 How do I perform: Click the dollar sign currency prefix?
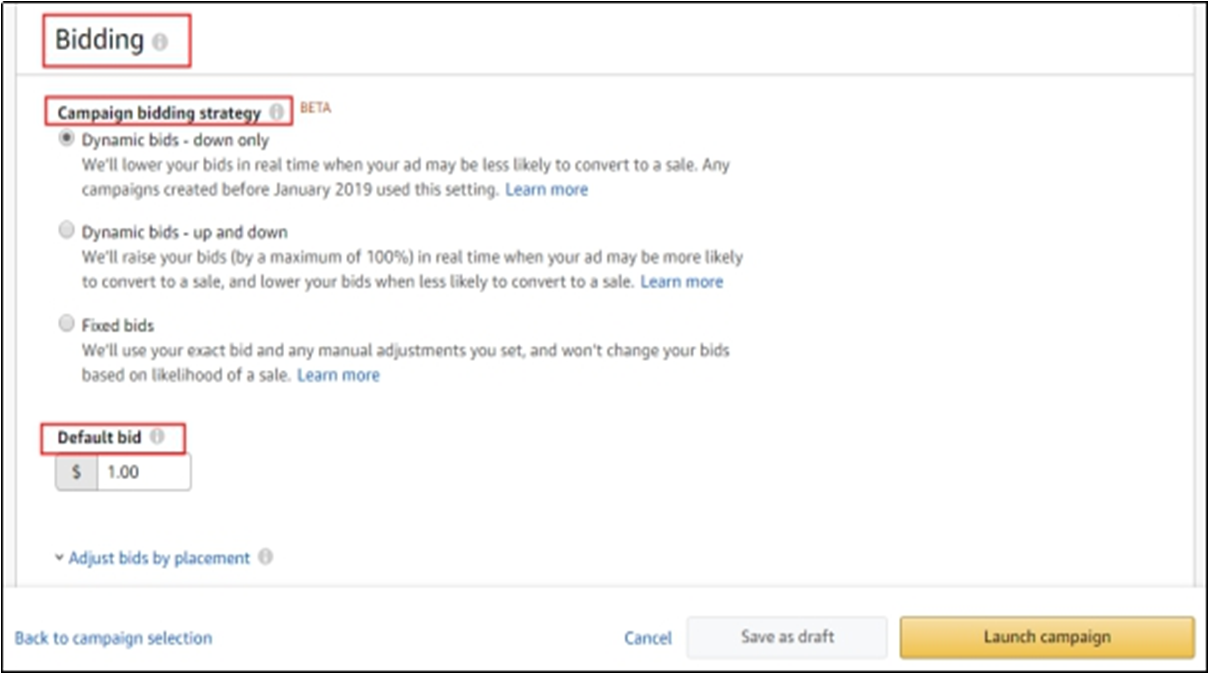77,472
